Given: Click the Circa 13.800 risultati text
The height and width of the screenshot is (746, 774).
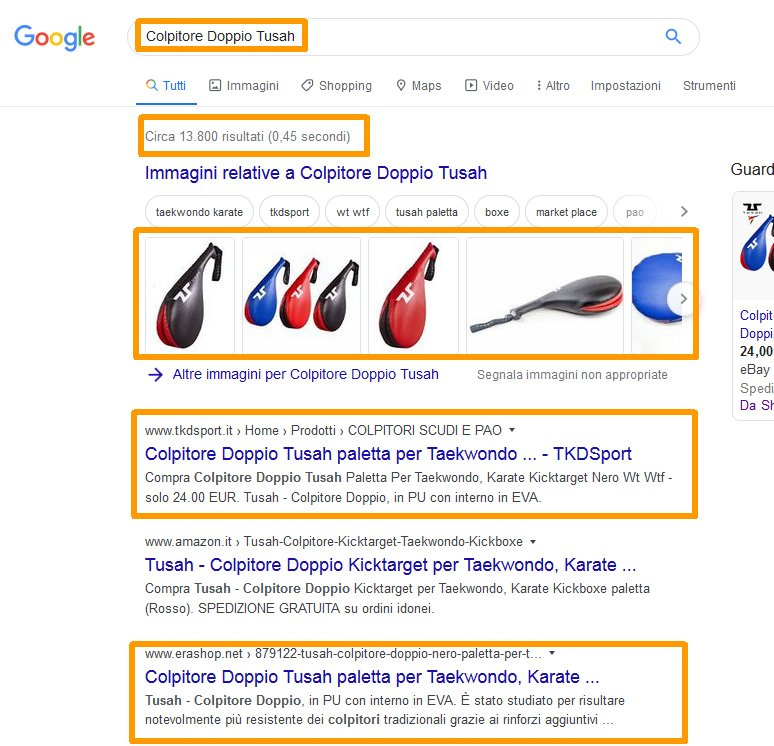Looking at the screenshot, I should click(x=247, y=136).
